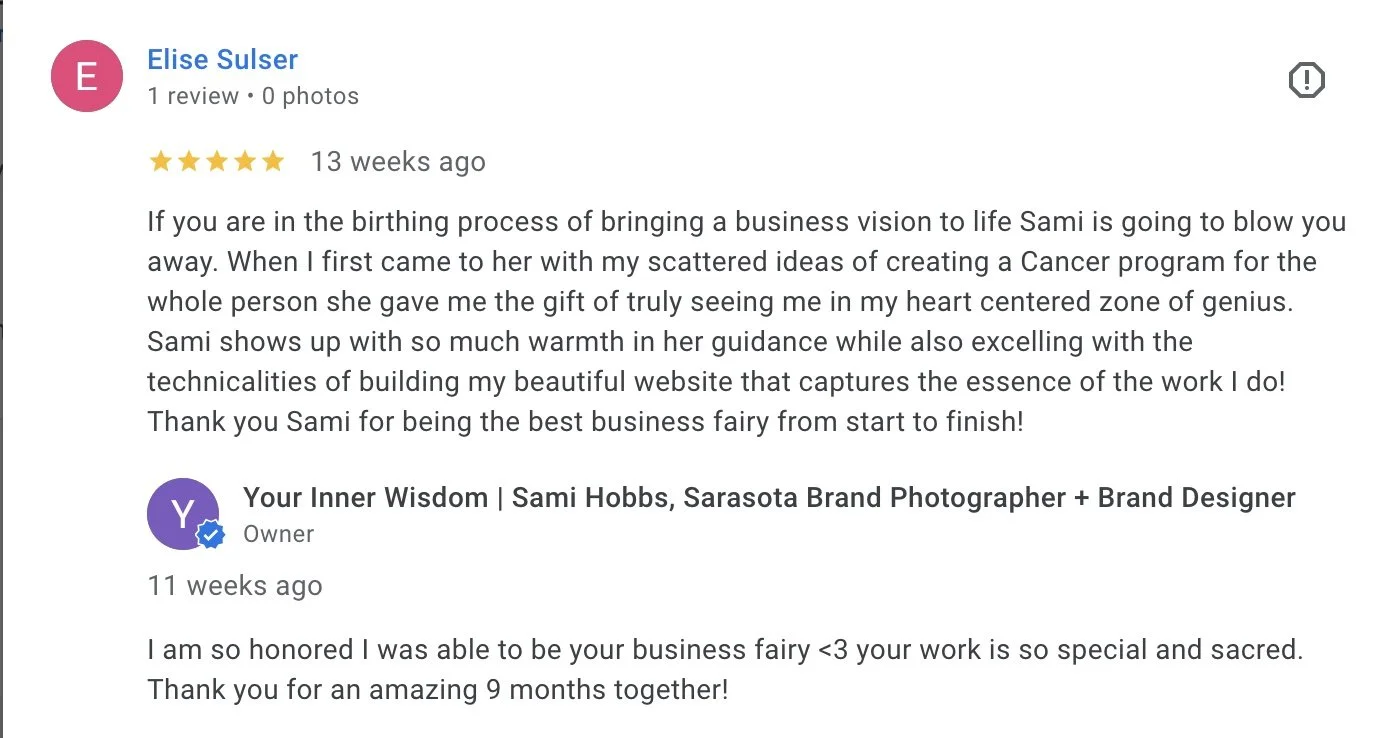Click the fifth gold rating star
This screenshot has width=1396, height=738.
pyautogui.click(x=273, y=161)
